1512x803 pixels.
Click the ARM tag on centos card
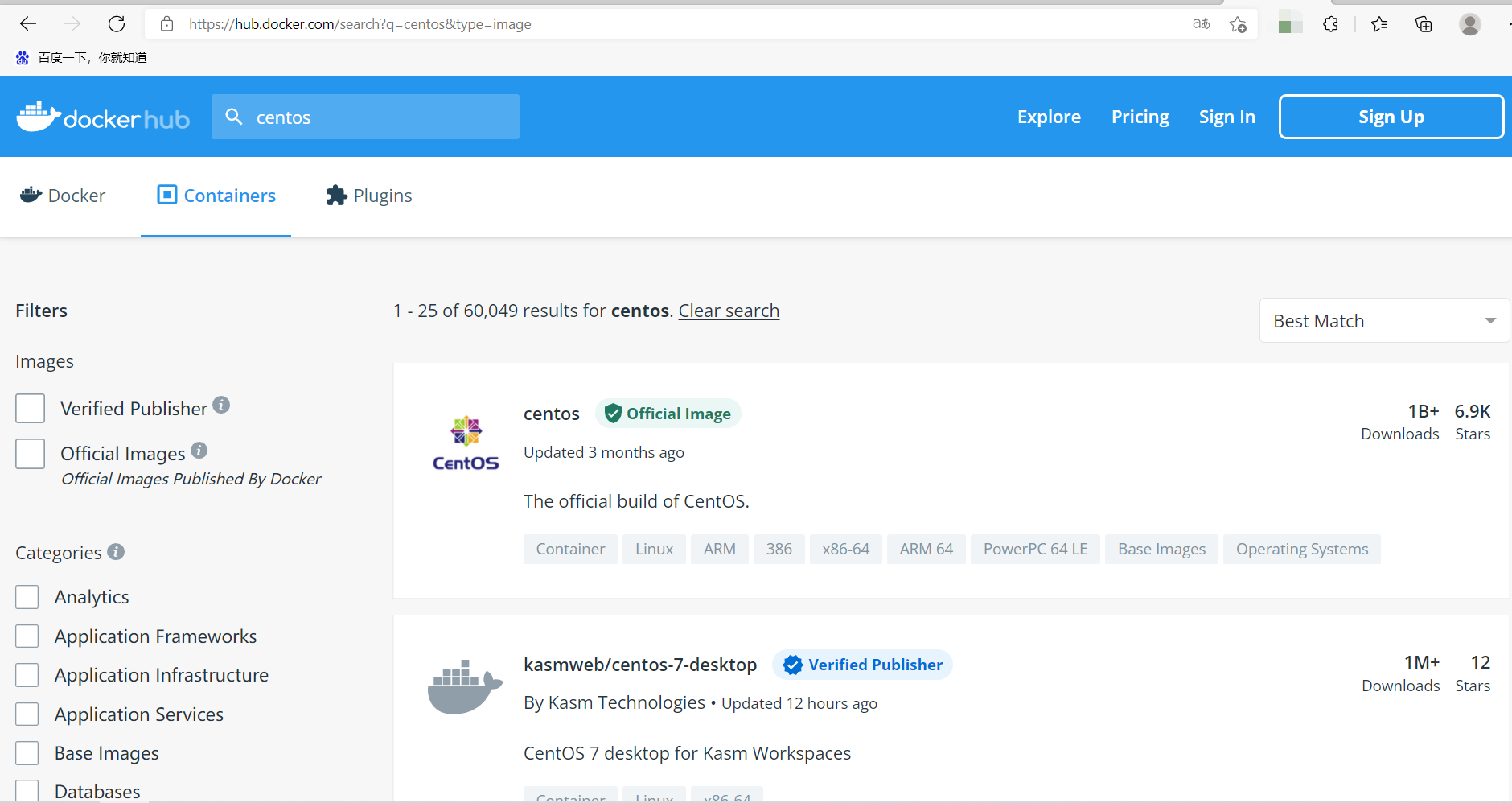click(720, 549)
